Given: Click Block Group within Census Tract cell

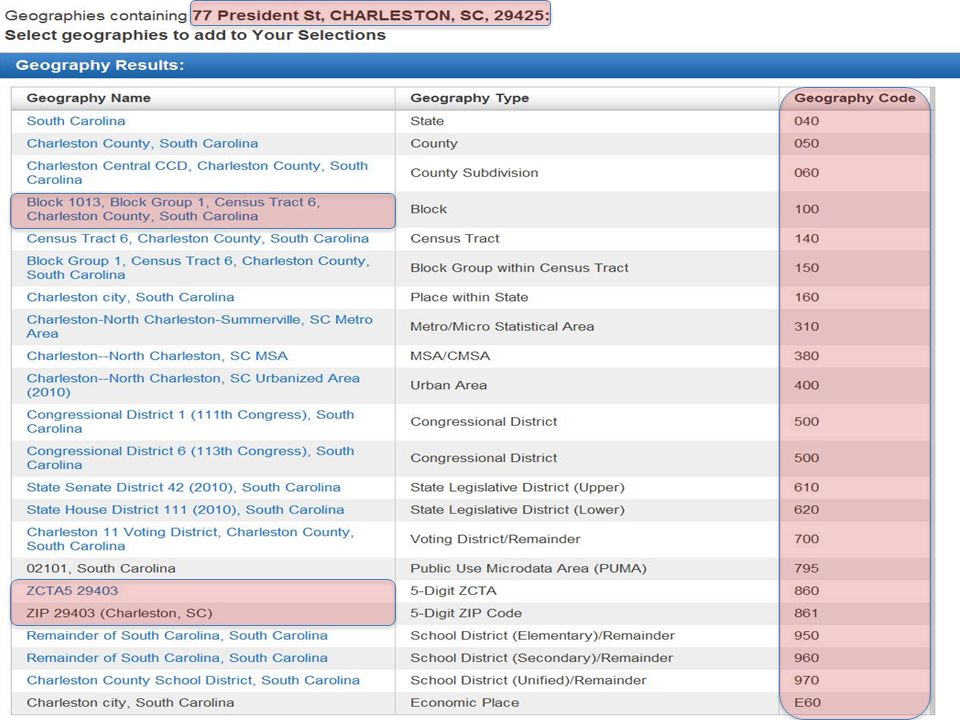Looking at the screenshot, I should (x=519, y=268).
